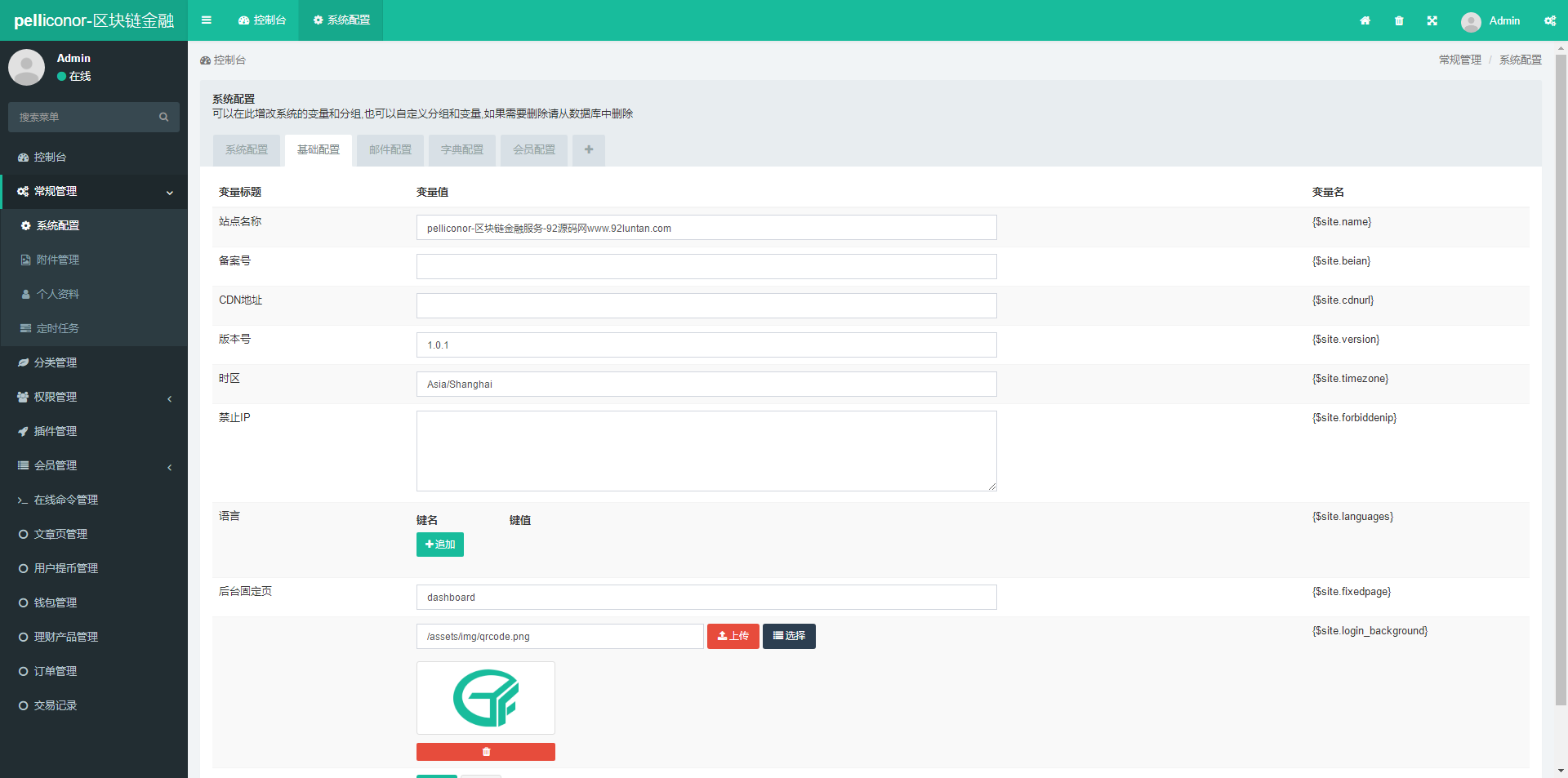Click the CDN地址 input field
This screenshot has width=1568, height=778.
coord(706,306)
